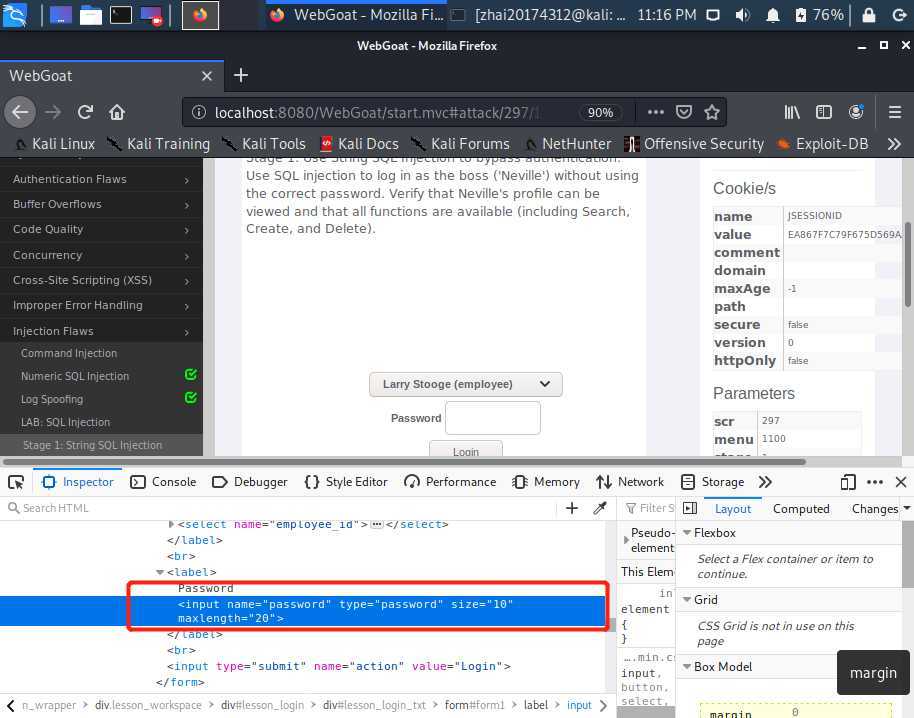Image resolution: width=914 pixels, height=718 pixels.
Task: Open the Firefox Library icon
Action: (x=792, y=112)
